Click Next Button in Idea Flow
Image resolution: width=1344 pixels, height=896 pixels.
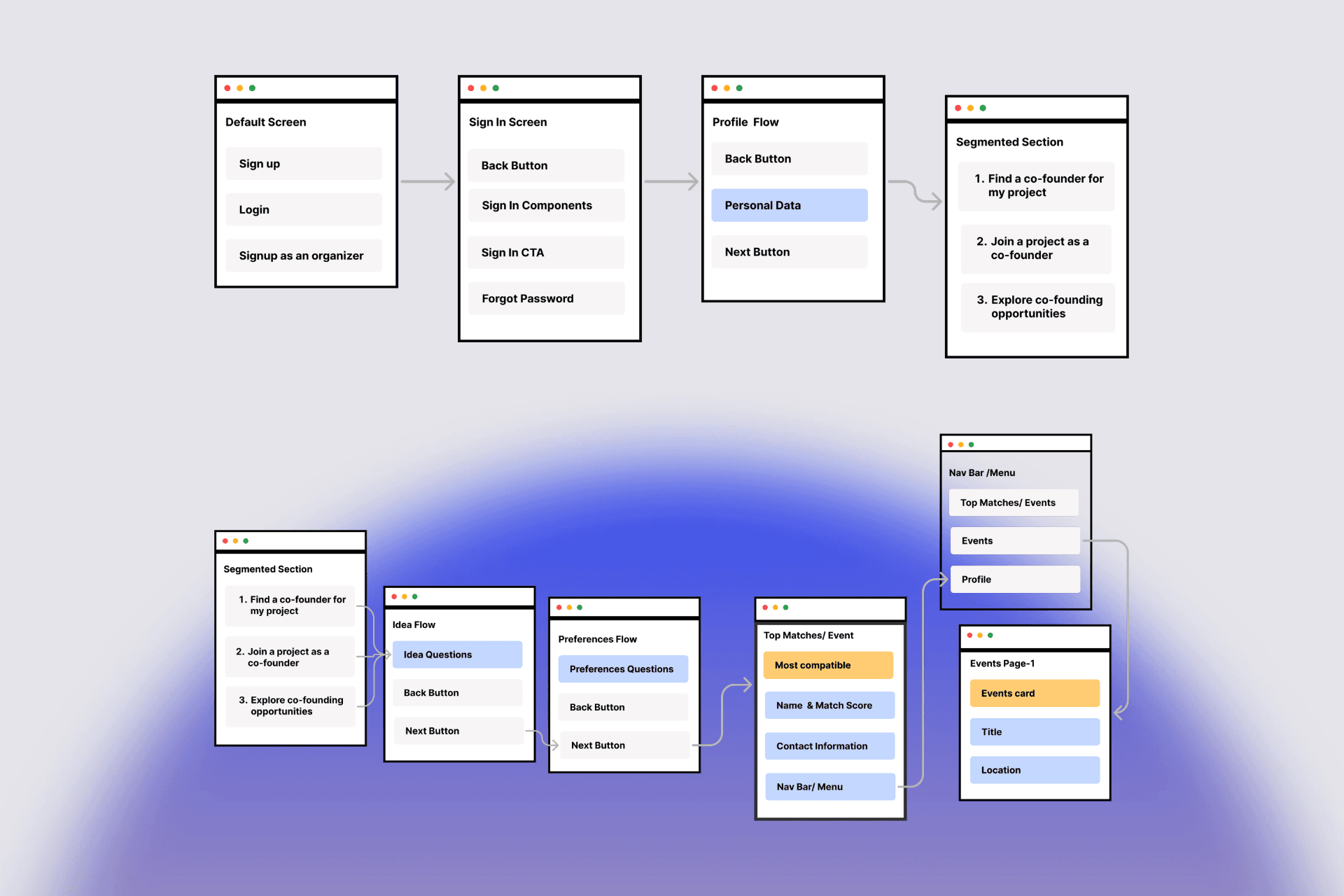coord(458,731)
